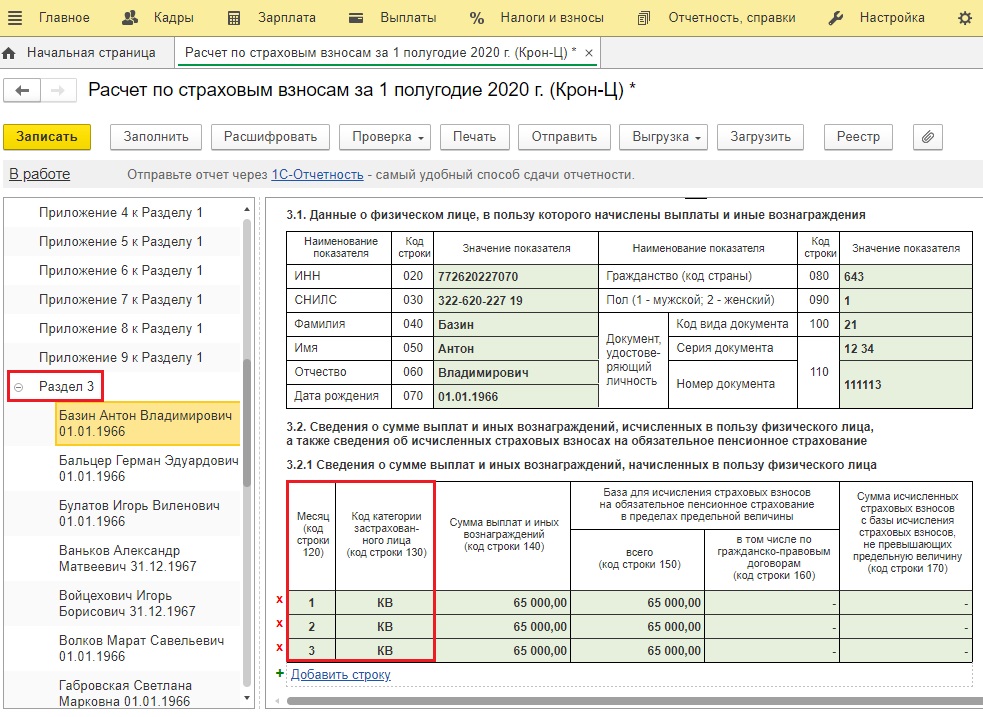
Task: Click the Отправить button
Action: pos(564,137)
